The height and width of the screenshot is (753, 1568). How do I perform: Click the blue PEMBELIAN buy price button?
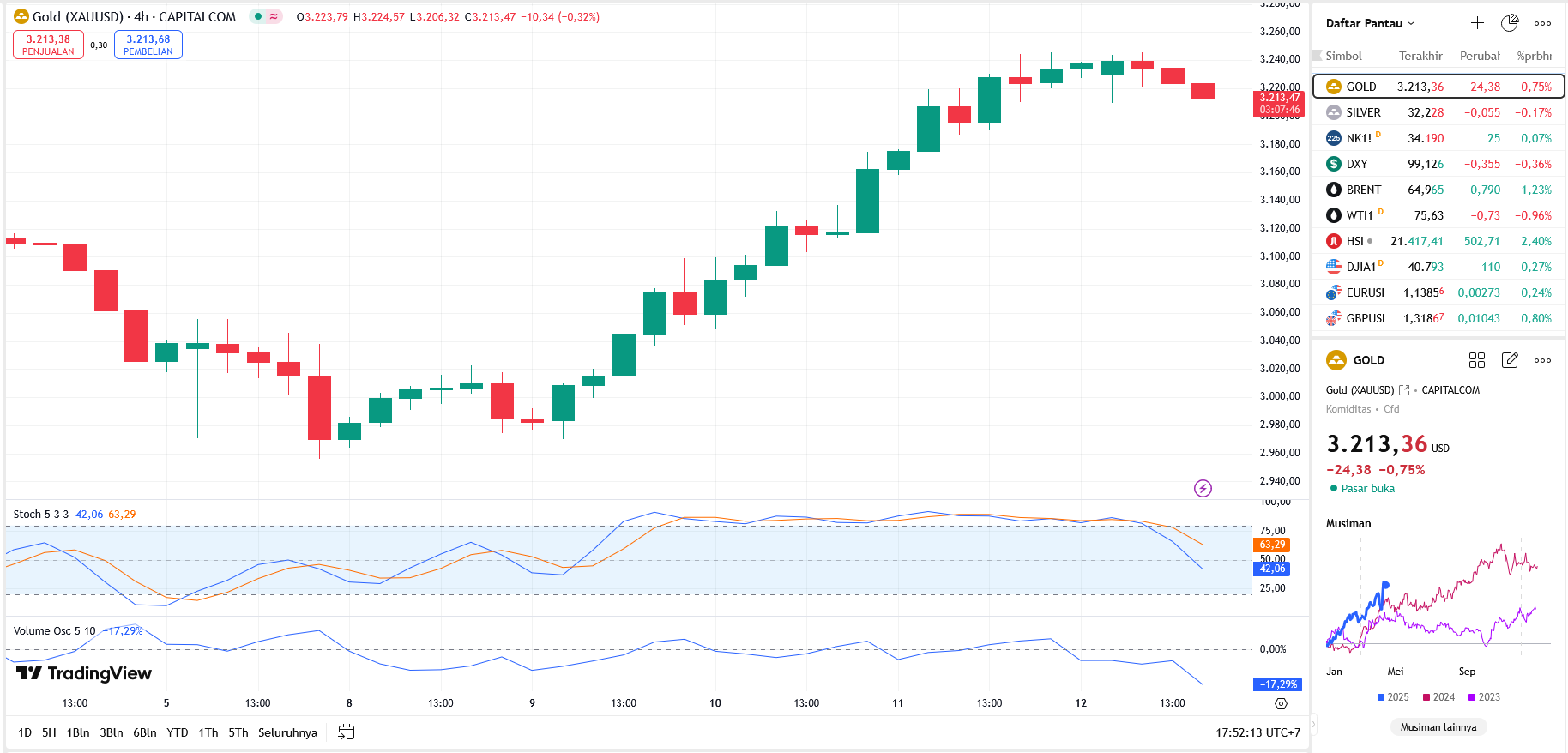click(148, 45)
